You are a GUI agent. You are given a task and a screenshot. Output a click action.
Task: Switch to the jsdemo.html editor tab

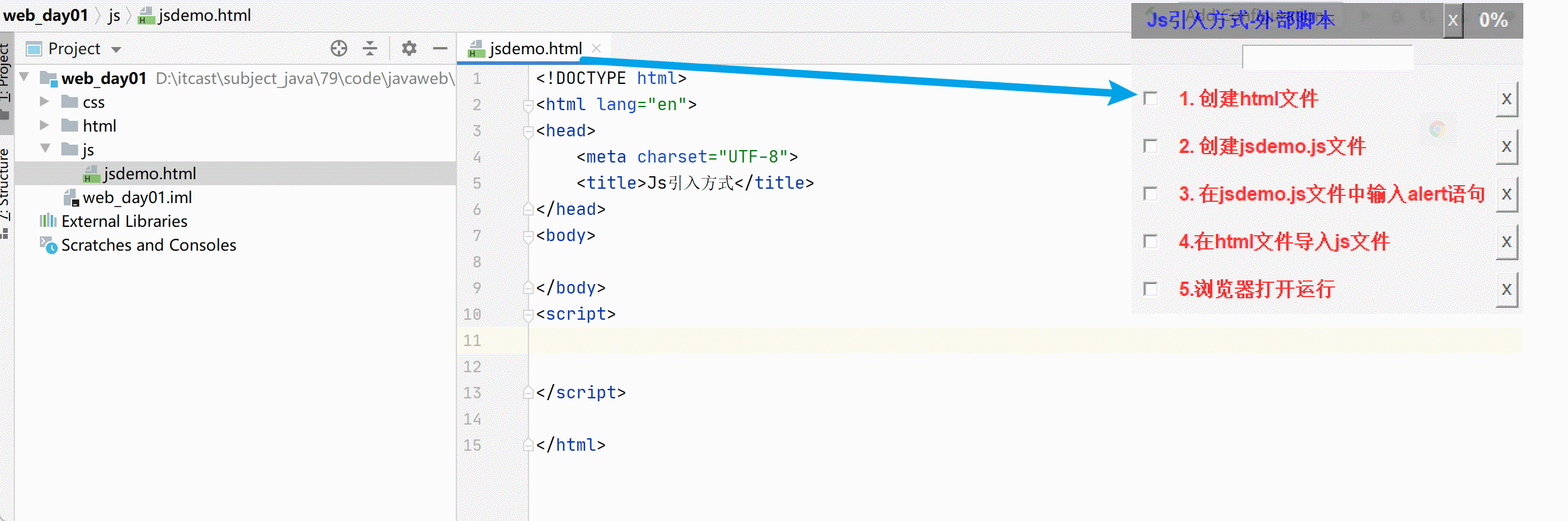point(526,48)
